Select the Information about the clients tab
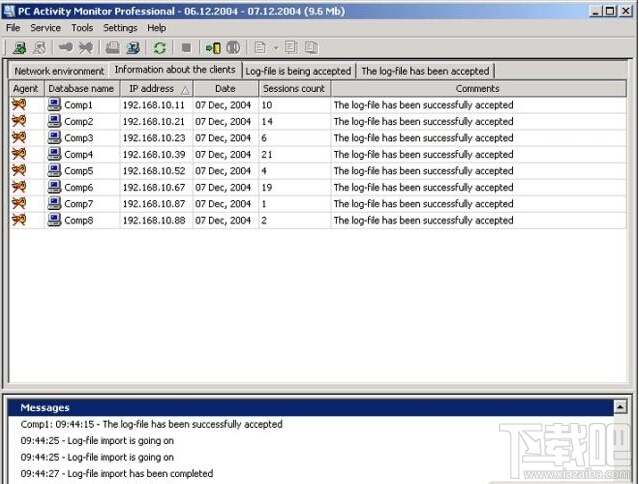 (175, 70)
